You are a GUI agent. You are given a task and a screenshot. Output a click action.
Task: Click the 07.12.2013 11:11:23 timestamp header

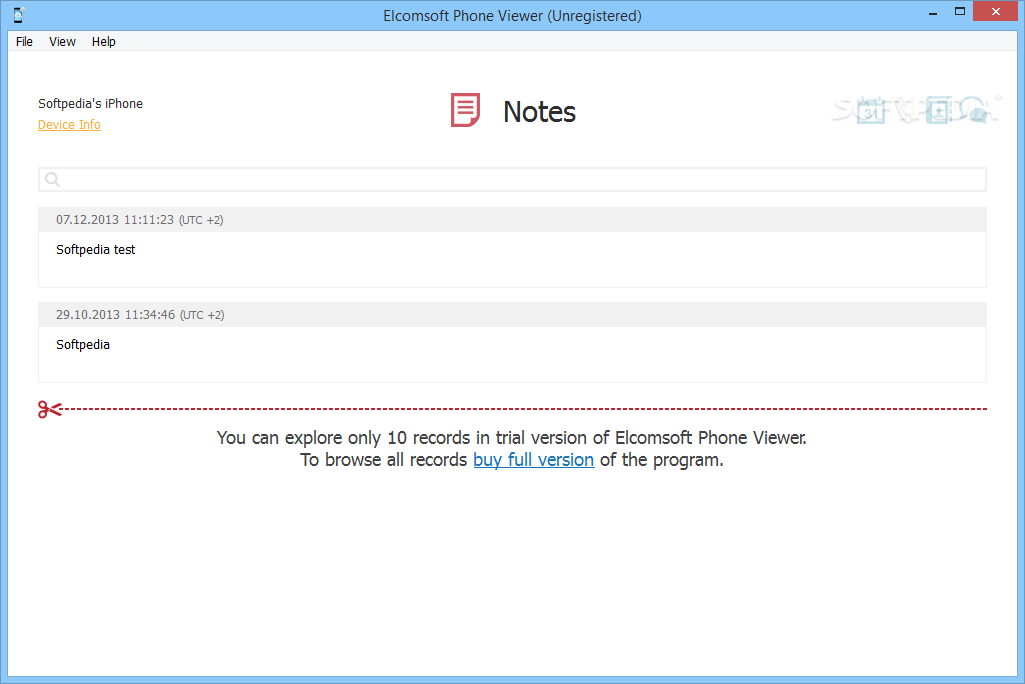click(512, 220)
